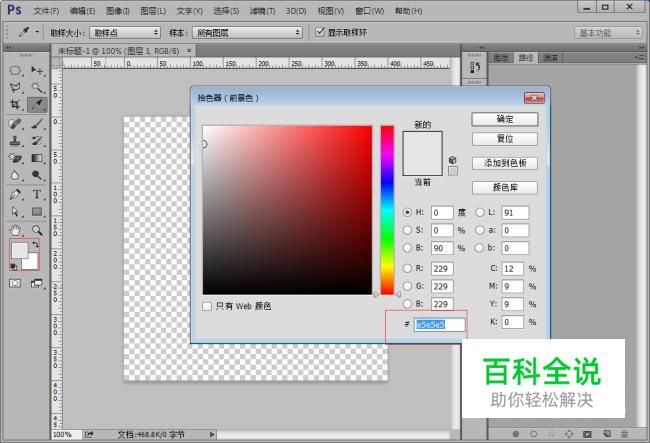Select the Elliptical Marquee tool
The height and width of the screenshot is (443, 650).
point(15,70)
